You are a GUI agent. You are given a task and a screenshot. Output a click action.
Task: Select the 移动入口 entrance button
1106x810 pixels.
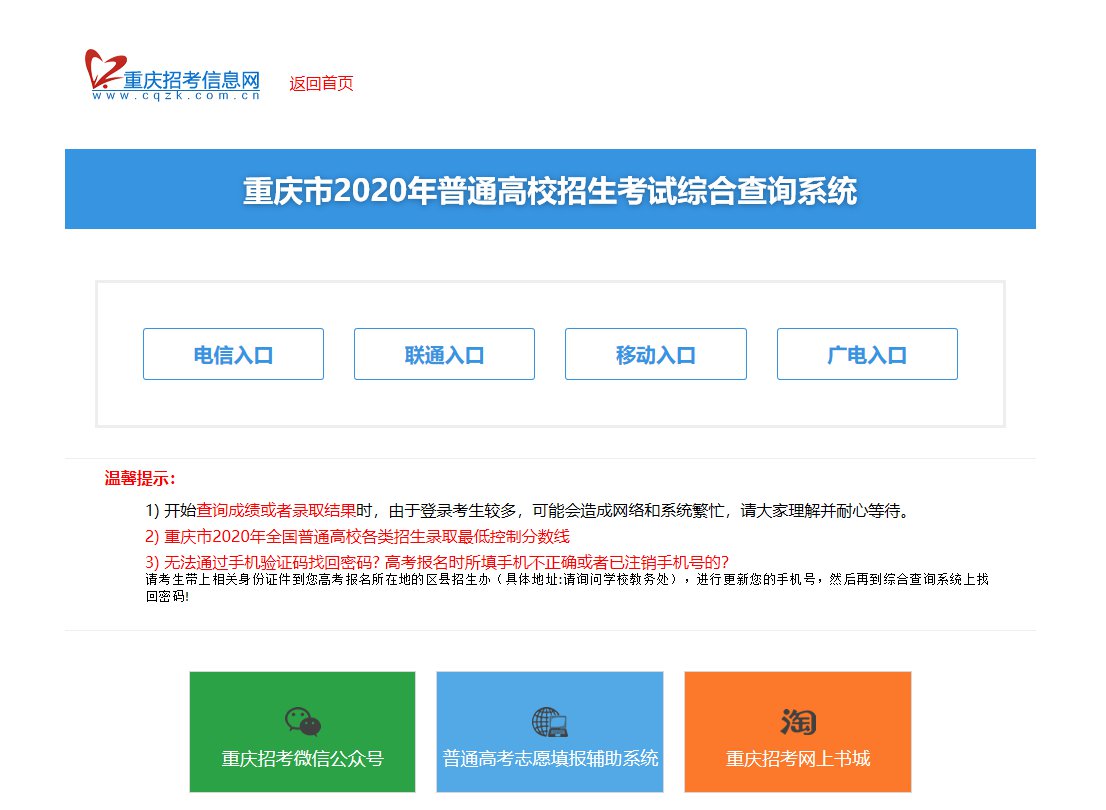pos(655,354)
